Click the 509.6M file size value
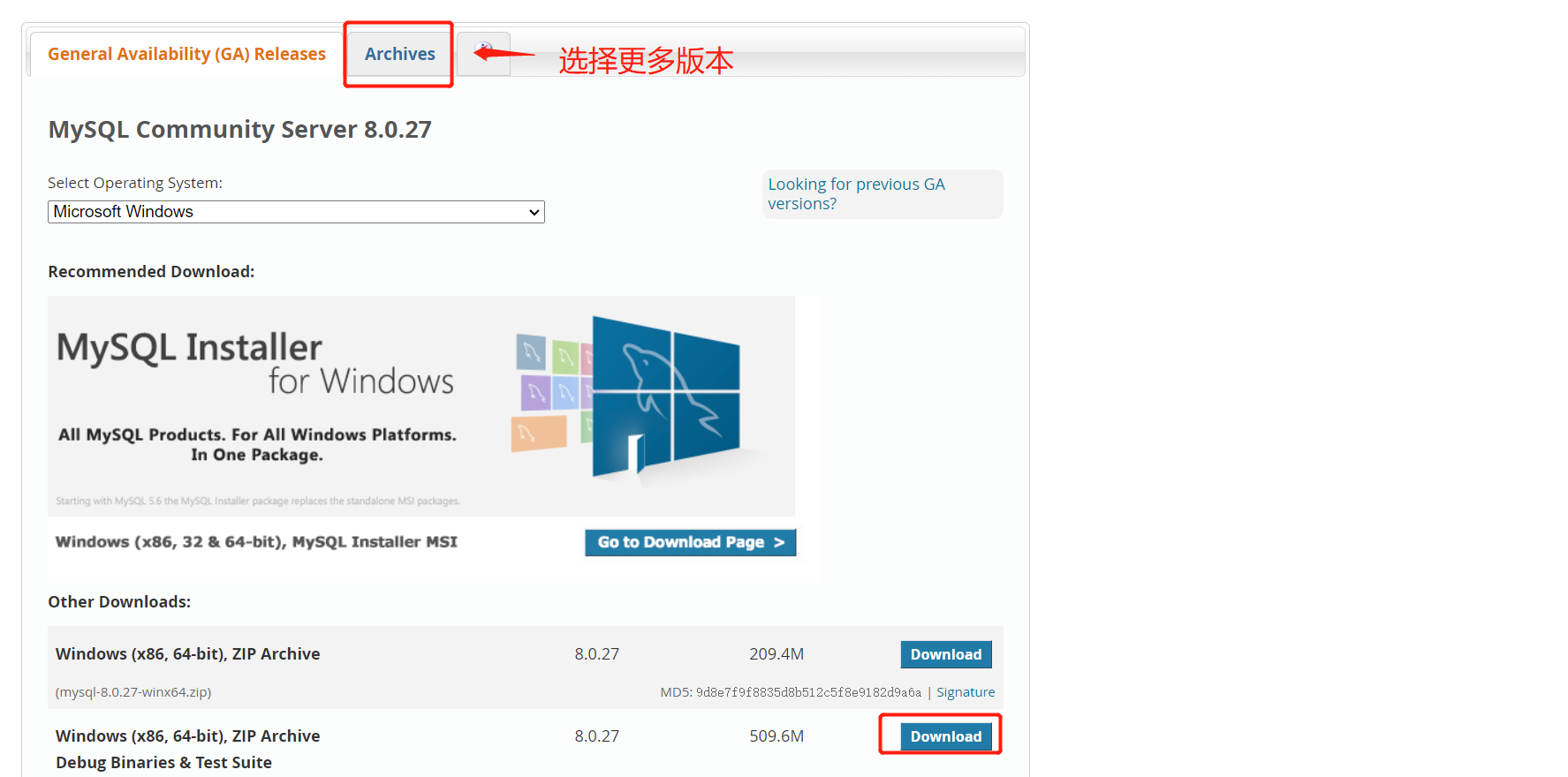This screenshot has height=777, width=1568. (x=776, y=736)
